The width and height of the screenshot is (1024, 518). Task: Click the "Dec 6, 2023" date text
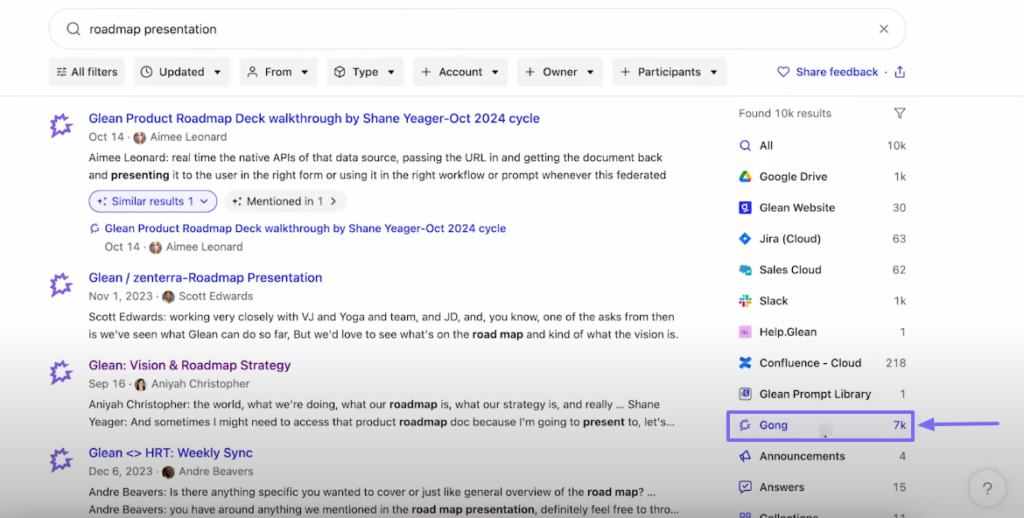point(121,472)
